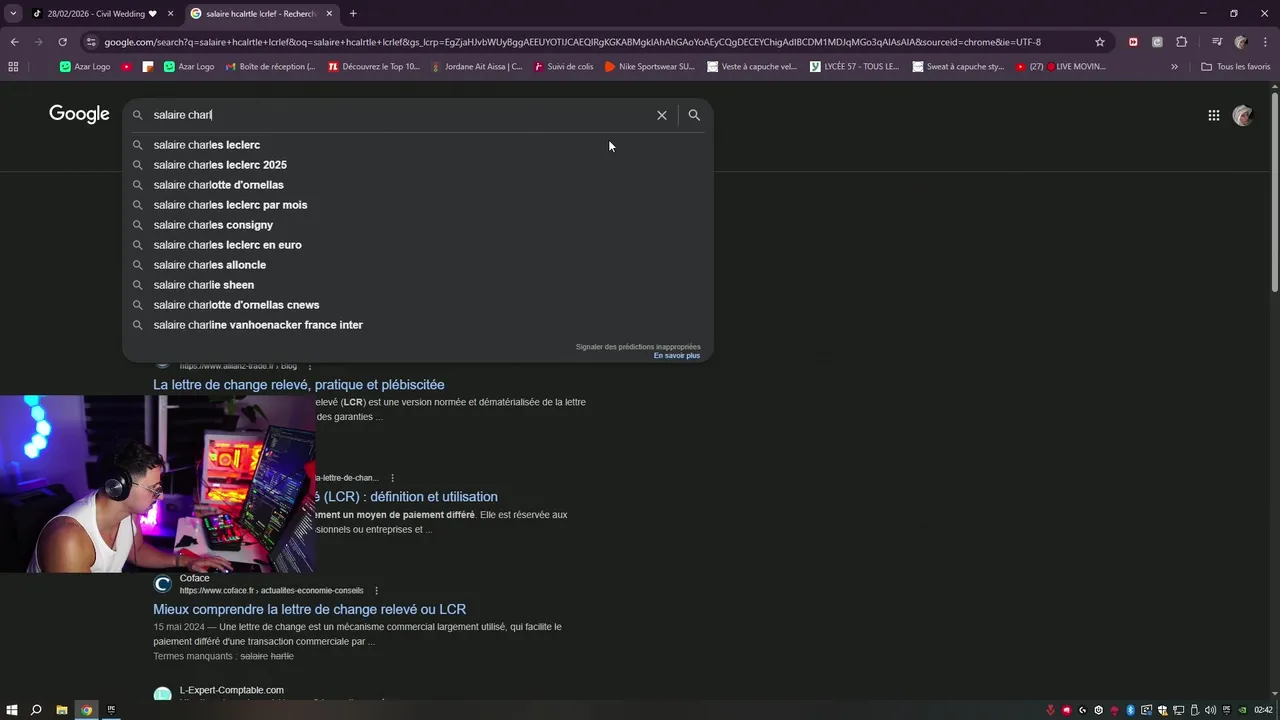Choose suggestion 'salaire charlie sheen'

click(418, 285)
